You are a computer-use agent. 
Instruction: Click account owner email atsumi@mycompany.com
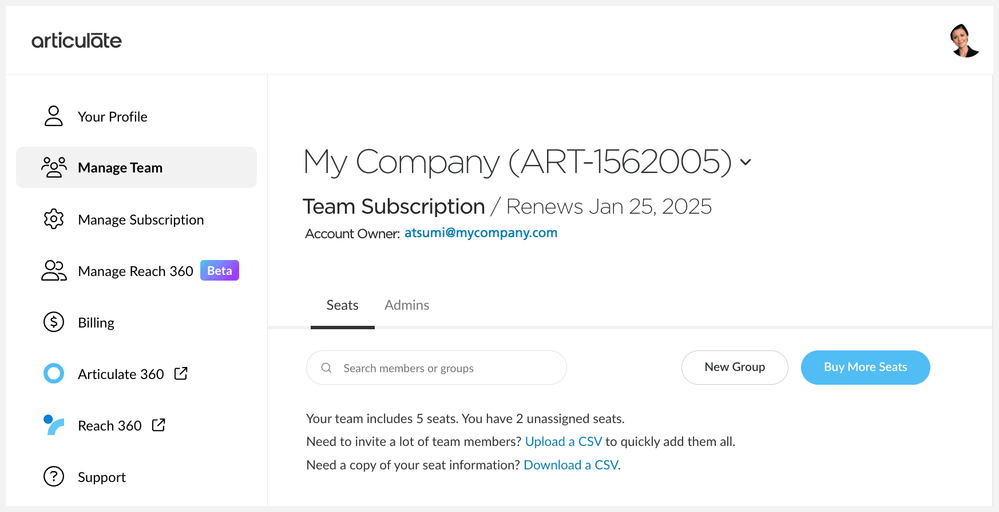pos(481,233)
